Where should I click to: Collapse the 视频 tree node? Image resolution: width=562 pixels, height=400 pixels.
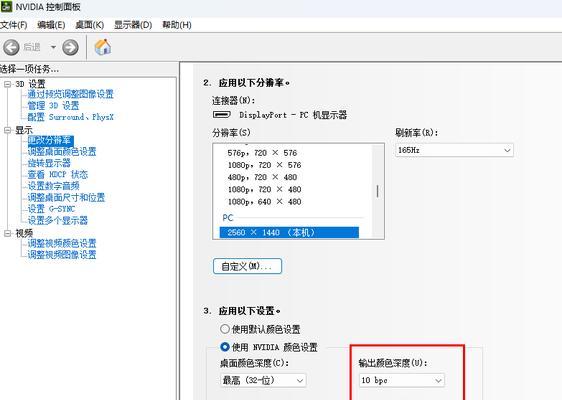click(x=8, y=233)
